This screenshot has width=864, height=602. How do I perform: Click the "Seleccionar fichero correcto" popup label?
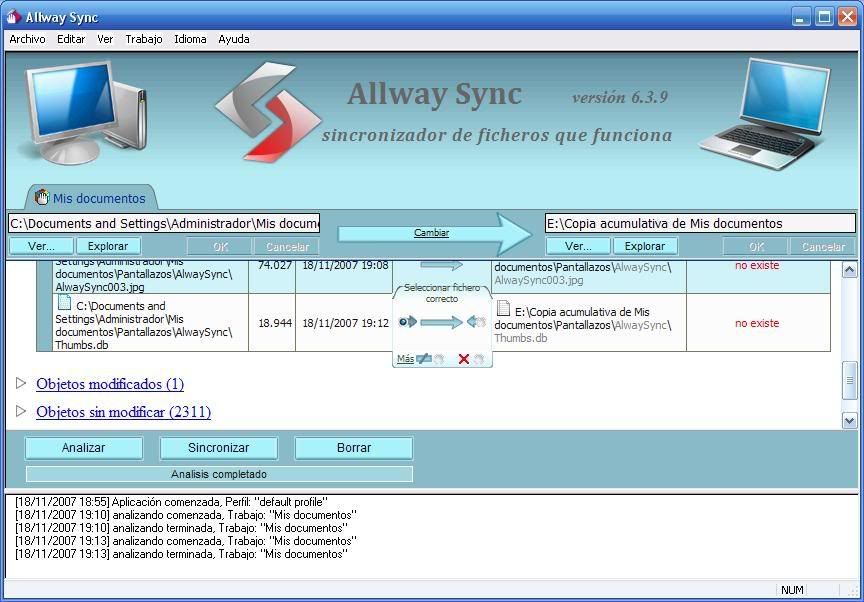(x=442, y=293)
